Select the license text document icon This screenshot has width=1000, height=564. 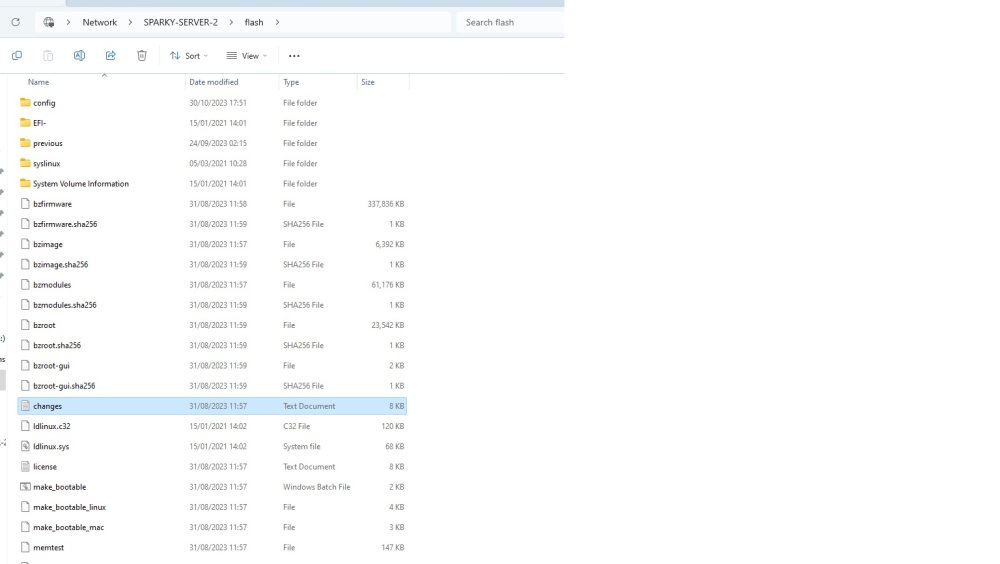tap(25, 466)
